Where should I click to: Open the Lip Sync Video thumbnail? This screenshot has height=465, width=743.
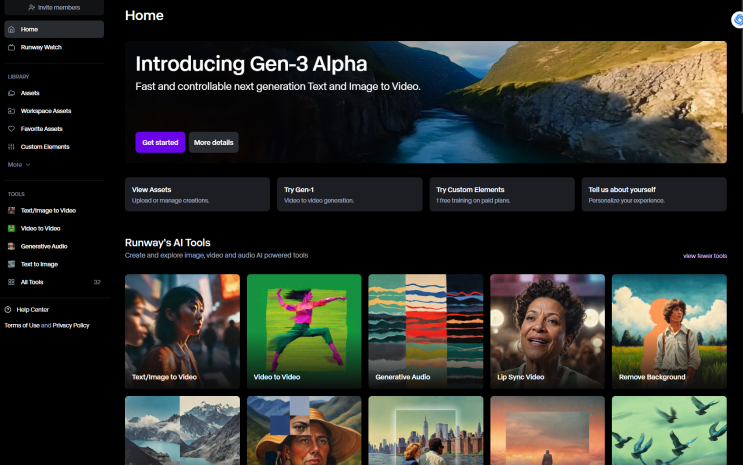tap(546, 330)
